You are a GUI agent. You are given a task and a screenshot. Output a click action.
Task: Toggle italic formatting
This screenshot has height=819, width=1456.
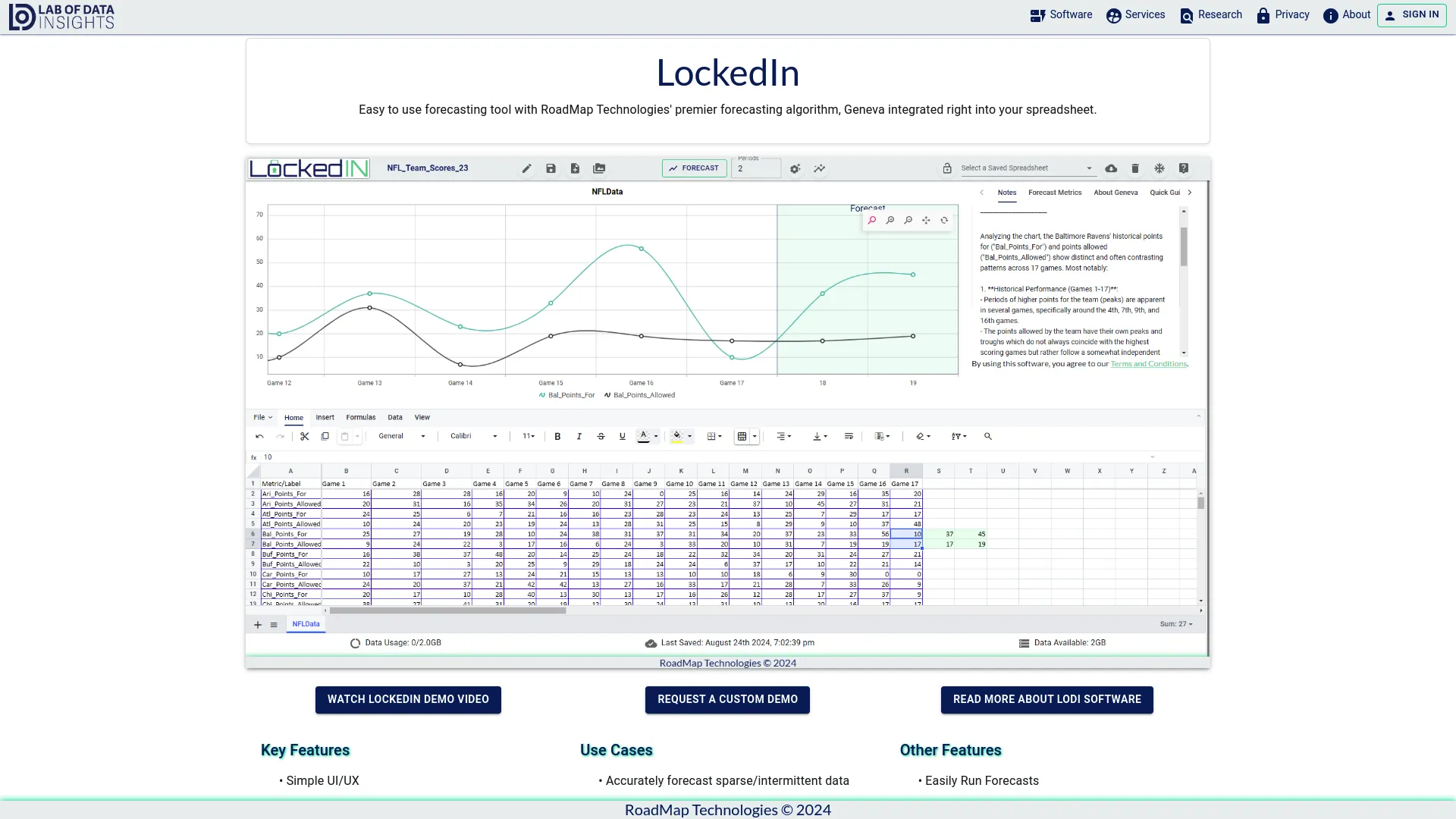point(579,437)
